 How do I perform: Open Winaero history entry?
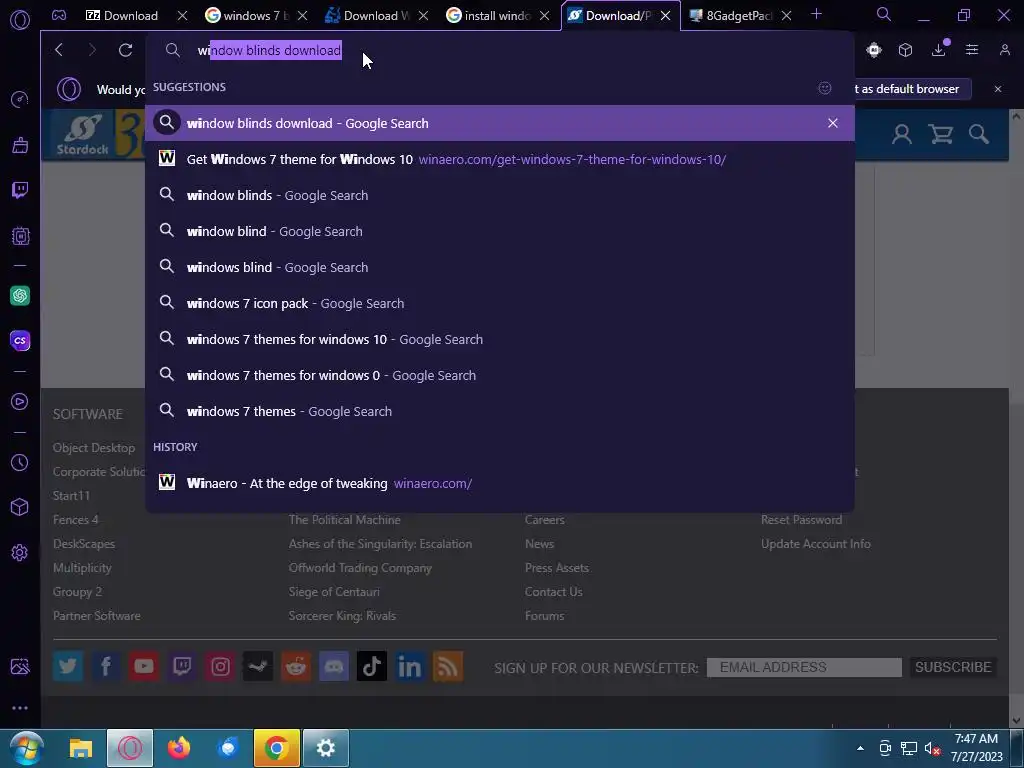500,483
